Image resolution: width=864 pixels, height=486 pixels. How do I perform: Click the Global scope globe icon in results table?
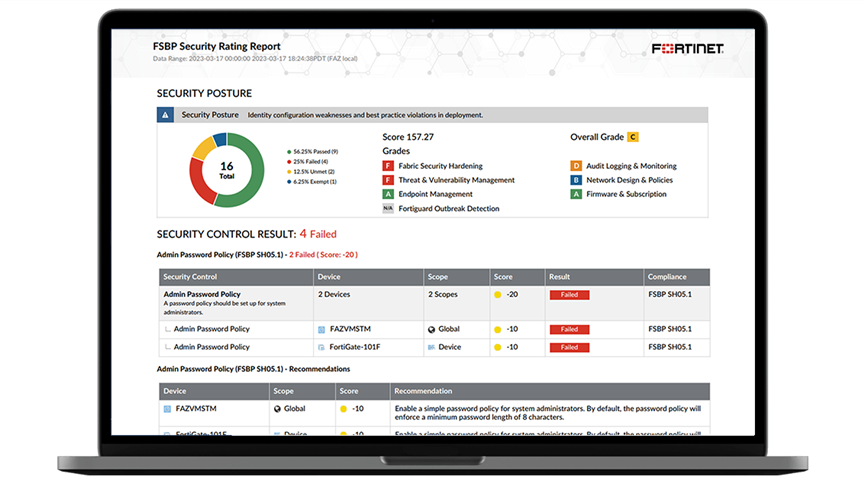pyautogui.click(x=431, y=330)
